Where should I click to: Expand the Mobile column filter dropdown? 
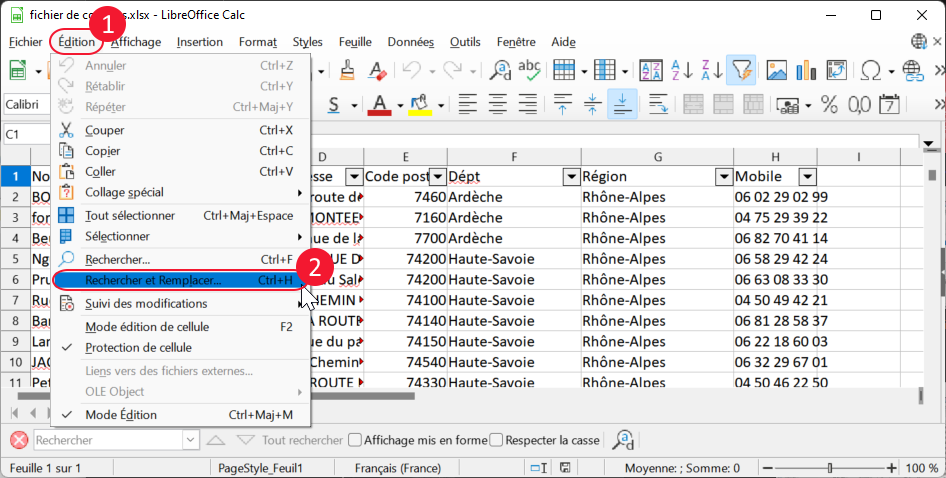click(807, 177)
